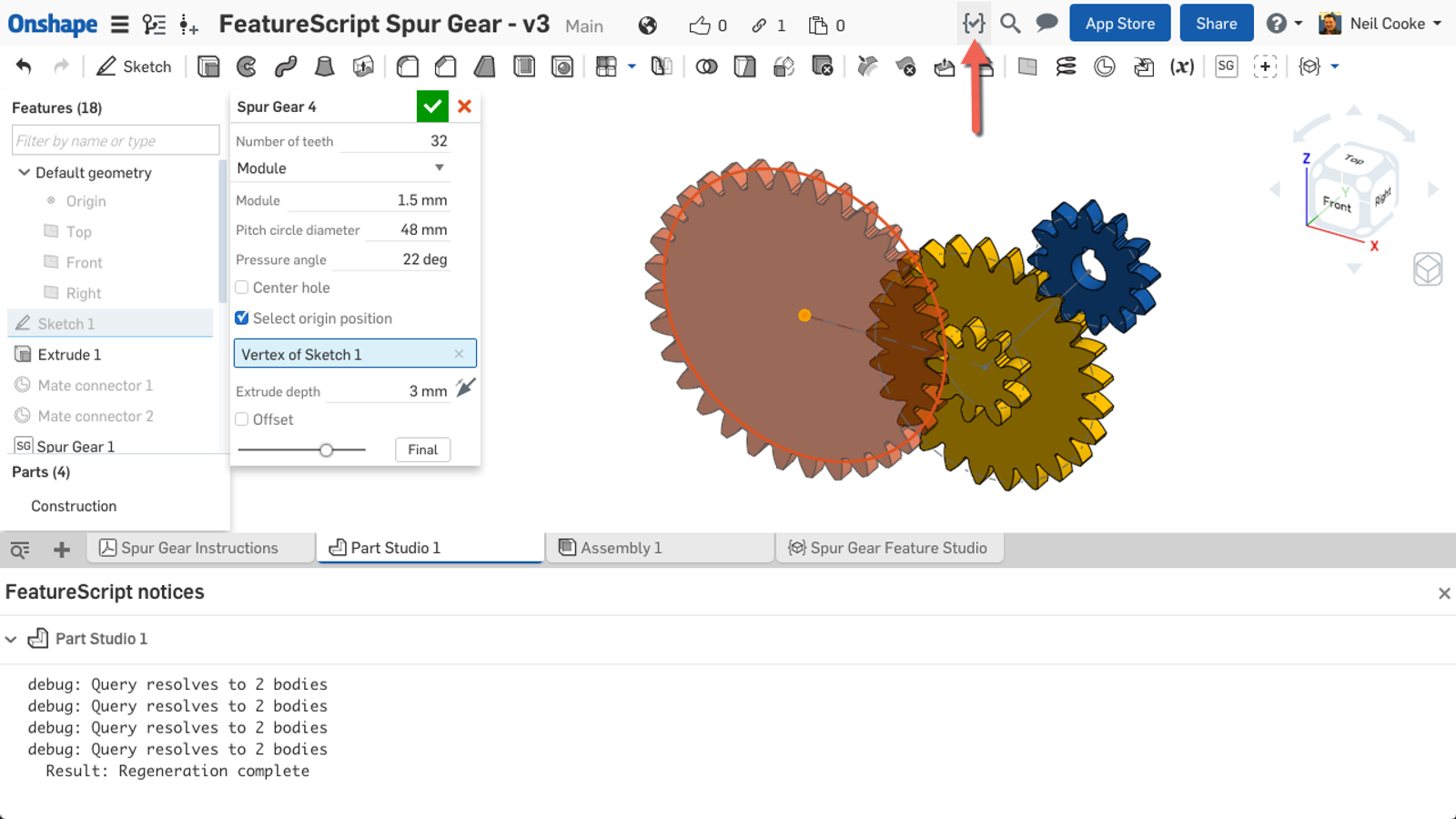Enable the Offset checkbox
Screen dimensions: 1456x819
click(242, 420)
